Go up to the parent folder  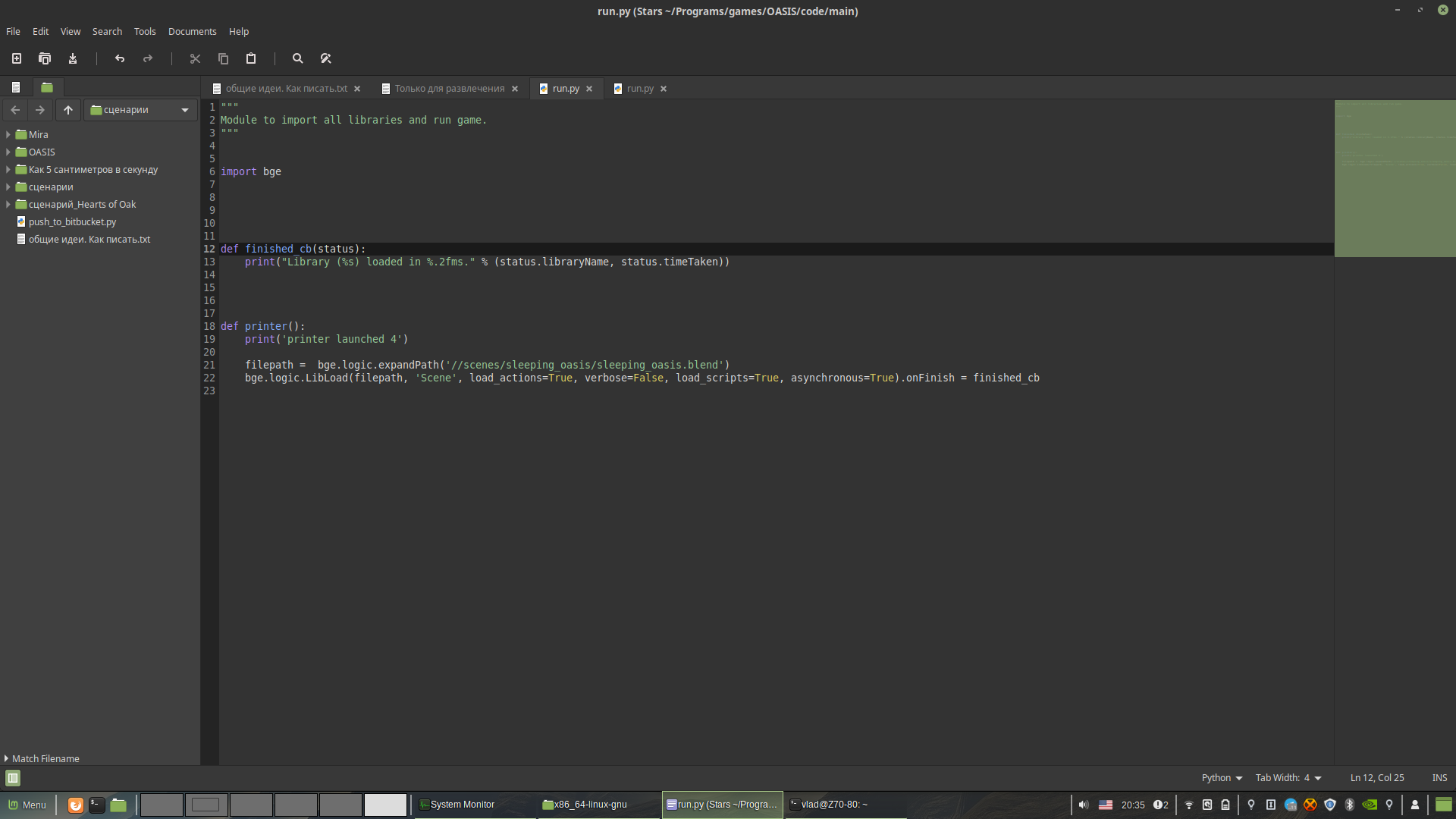68,110
